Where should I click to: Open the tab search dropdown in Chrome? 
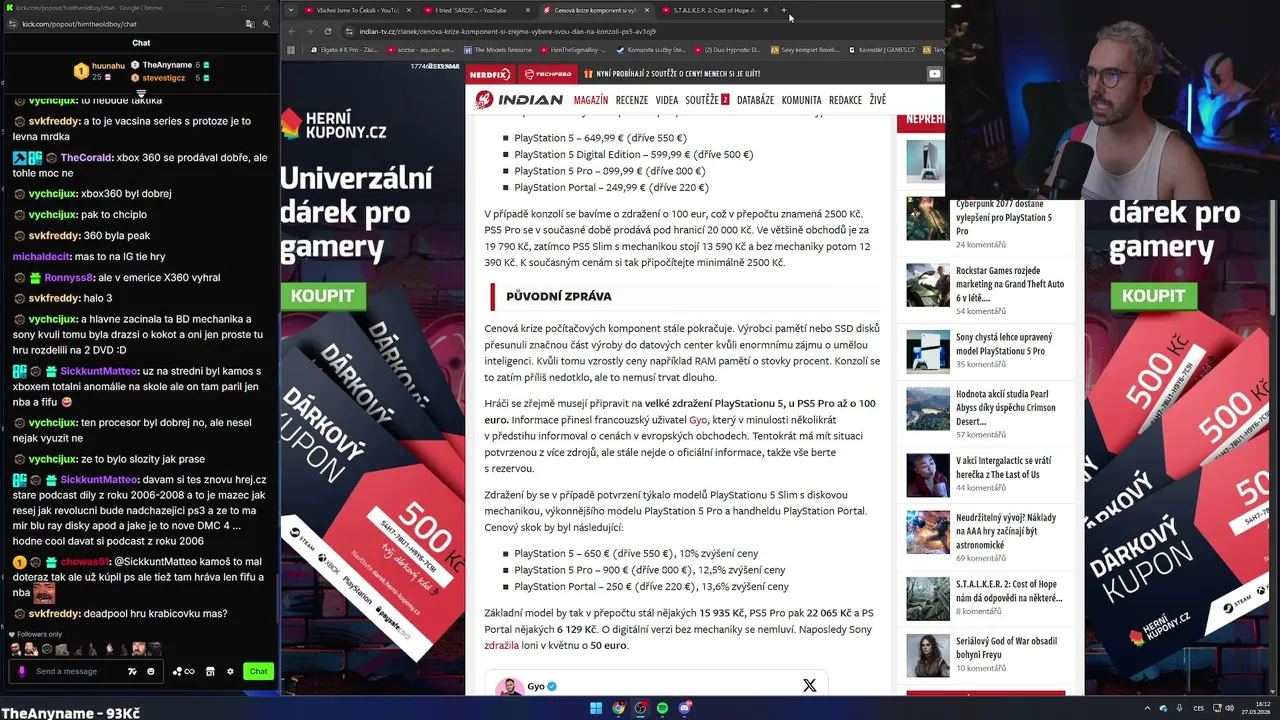pos(292,10)
